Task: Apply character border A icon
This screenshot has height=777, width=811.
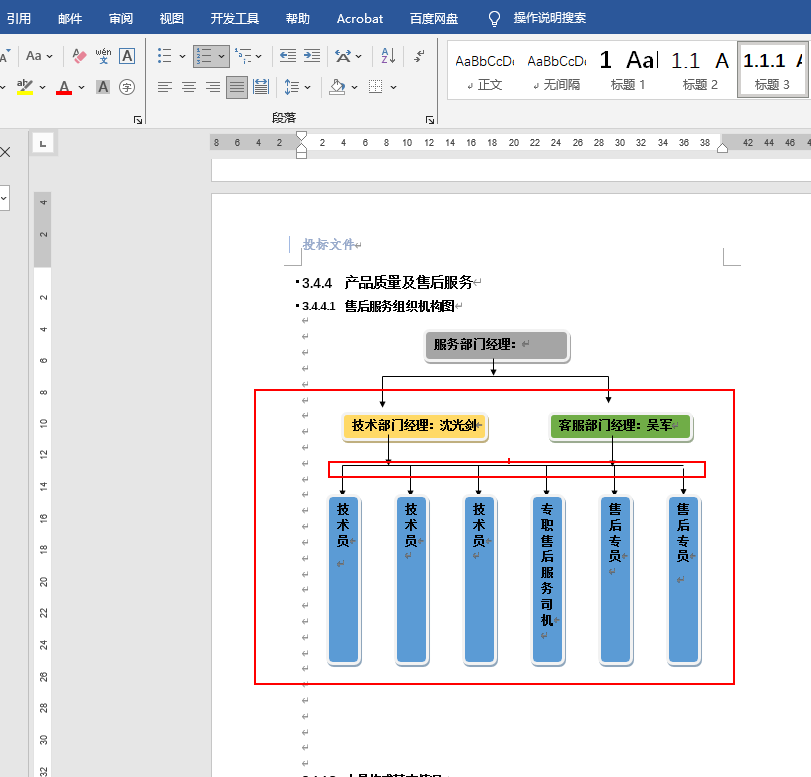Action: [127, 56]
